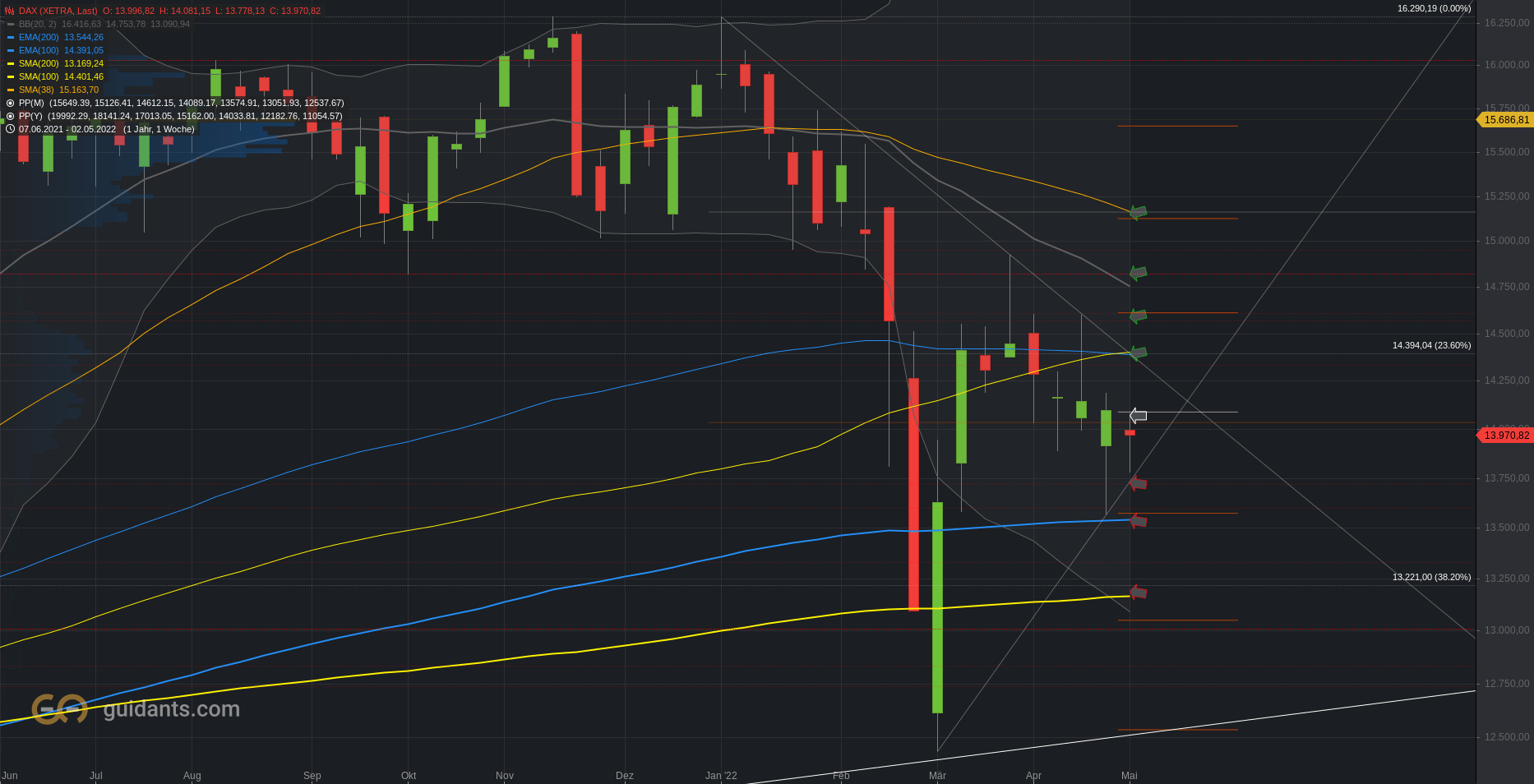This screenshot has width=1534, height=784.
Task: Click the red 13.970,82 current price label
Action: pos(1505,436)
